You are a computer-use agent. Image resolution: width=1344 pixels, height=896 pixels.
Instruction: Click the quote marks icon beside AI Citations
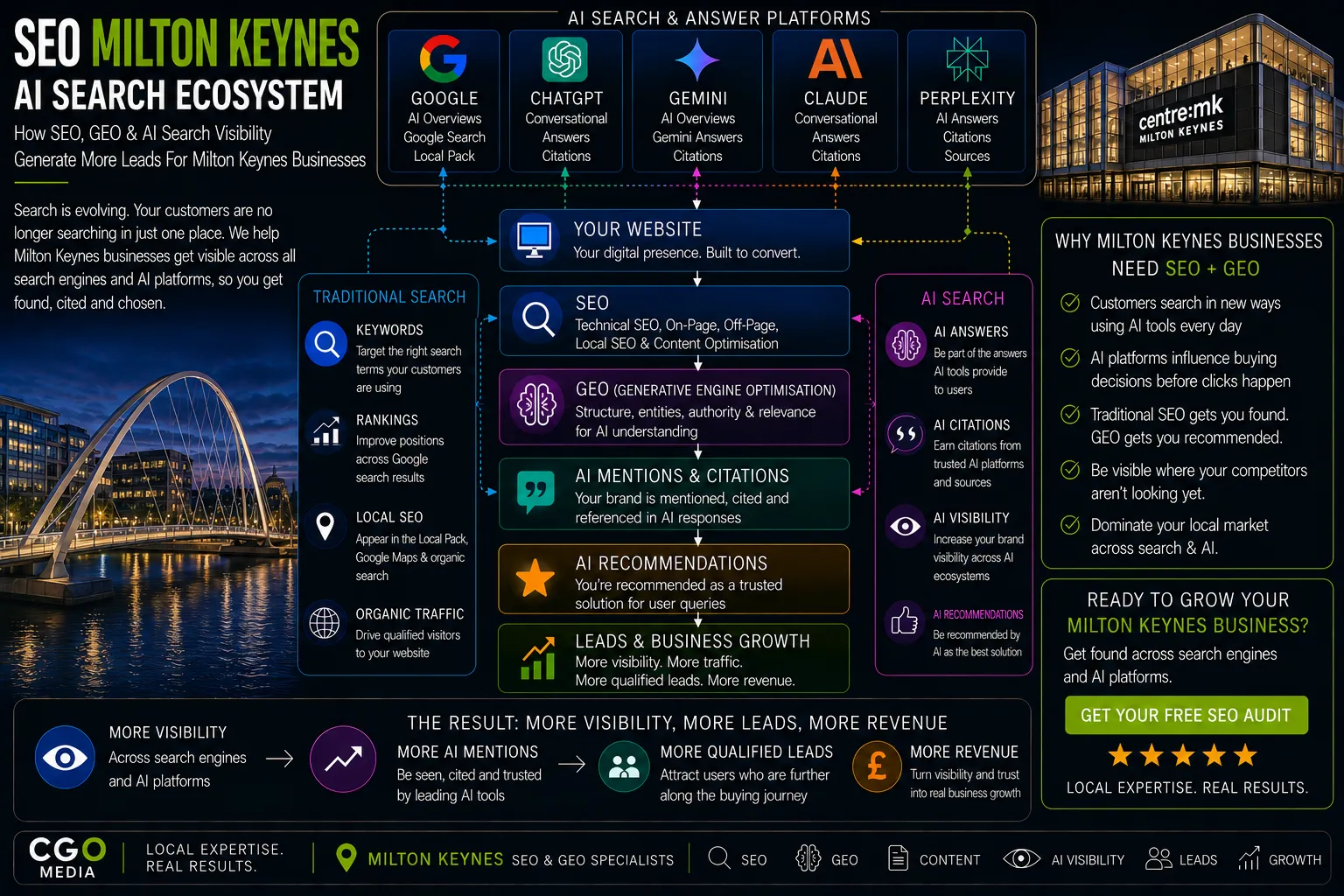click(906, 434)
